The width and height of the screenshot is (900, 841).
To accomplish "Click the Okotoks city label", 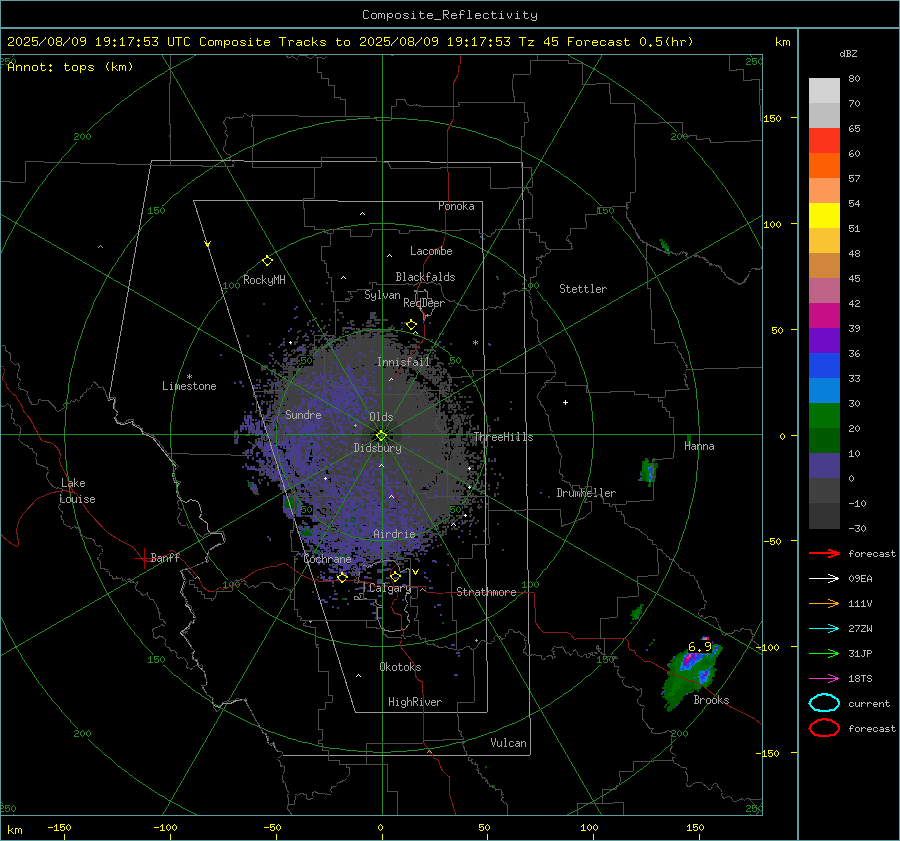I will pyautogui.click(x=400, y=667).
